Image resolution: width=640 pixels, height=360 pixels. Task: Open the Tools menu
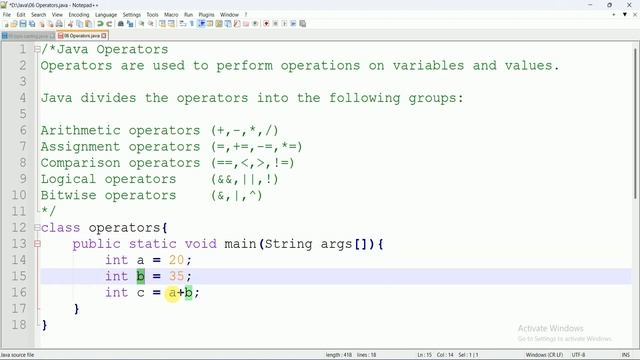(152, 15)
